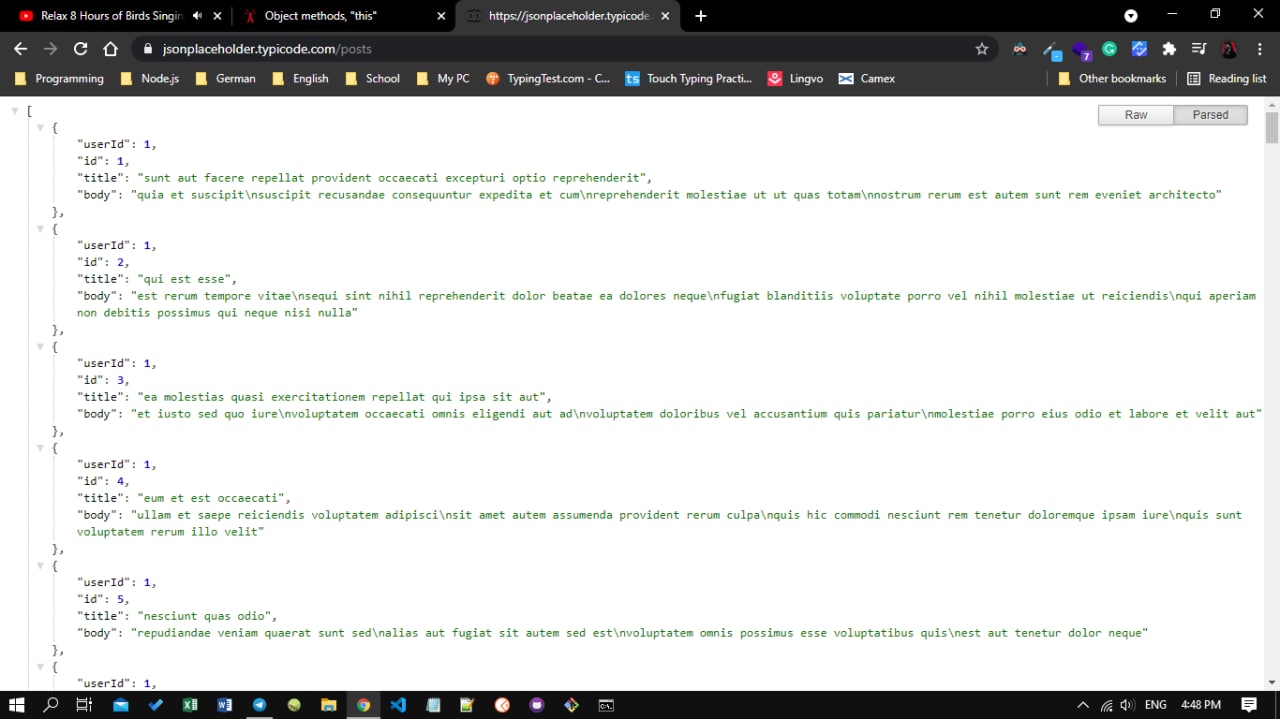
Task: Open Word from the taskbar
Action: [x=224, y=705]
